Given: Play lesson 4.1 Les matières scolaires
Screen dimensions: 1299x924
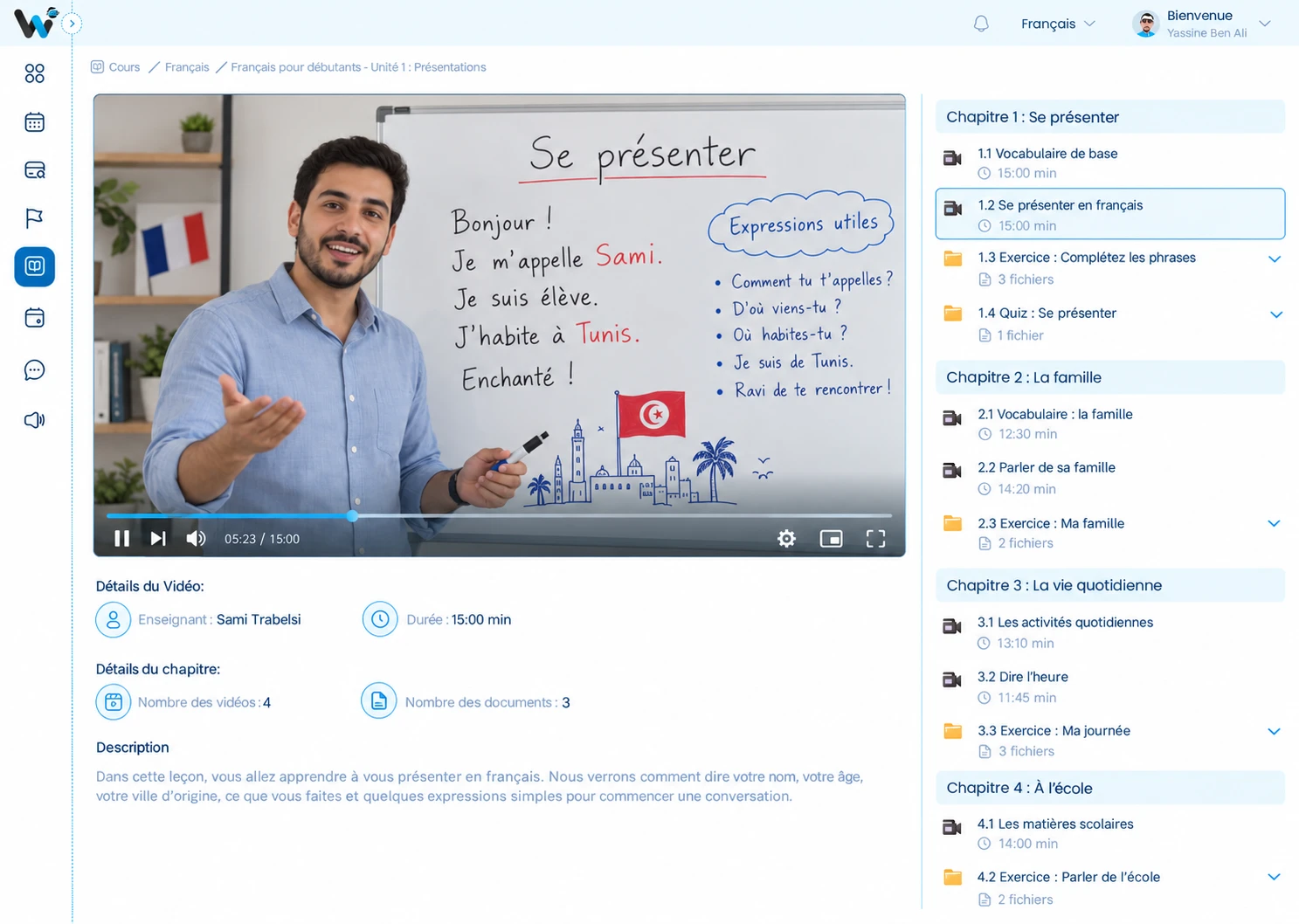Looking at the screenshot, I should coord(1110,833).
